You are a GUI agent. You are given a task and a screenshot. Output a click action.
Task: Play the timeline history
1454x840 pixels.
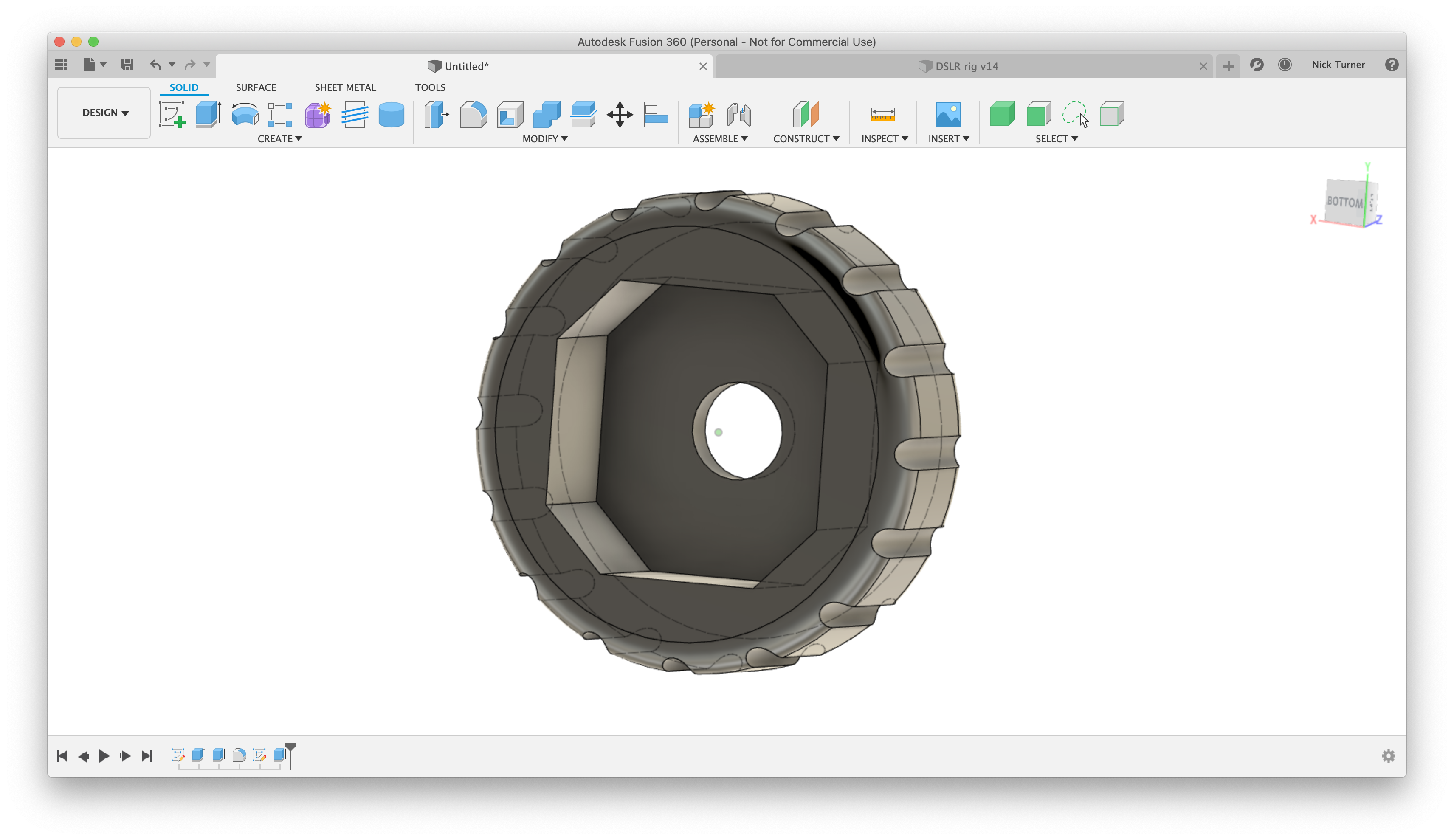click(x=104, y=756)
